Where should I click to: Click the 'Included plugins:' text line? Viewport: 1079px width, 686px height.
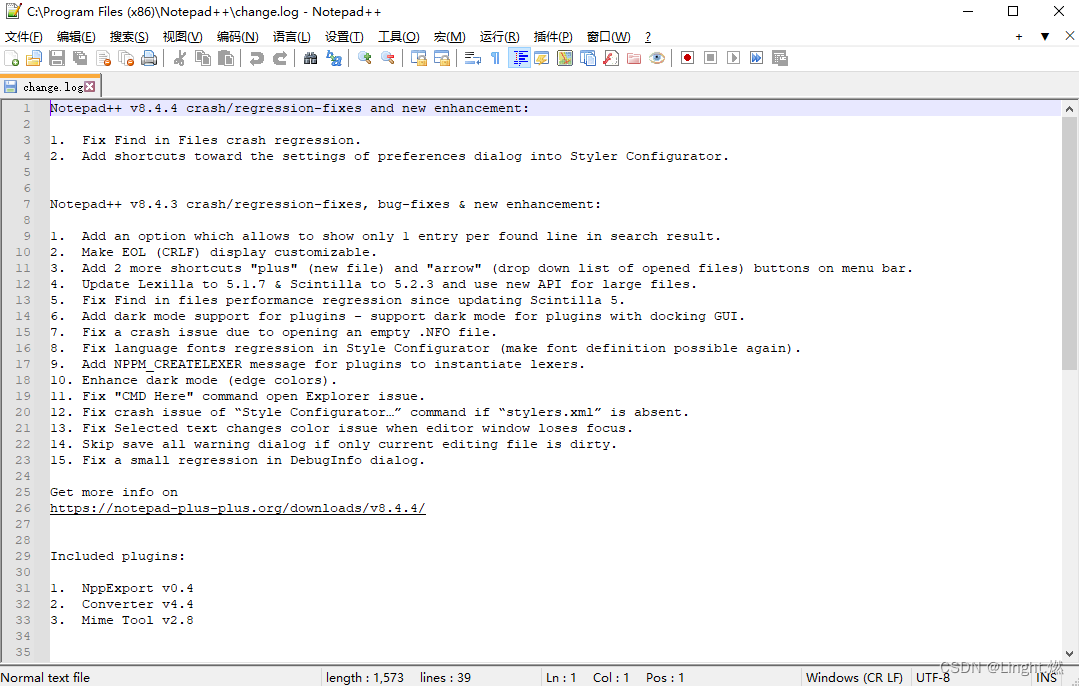coord(117,556)
